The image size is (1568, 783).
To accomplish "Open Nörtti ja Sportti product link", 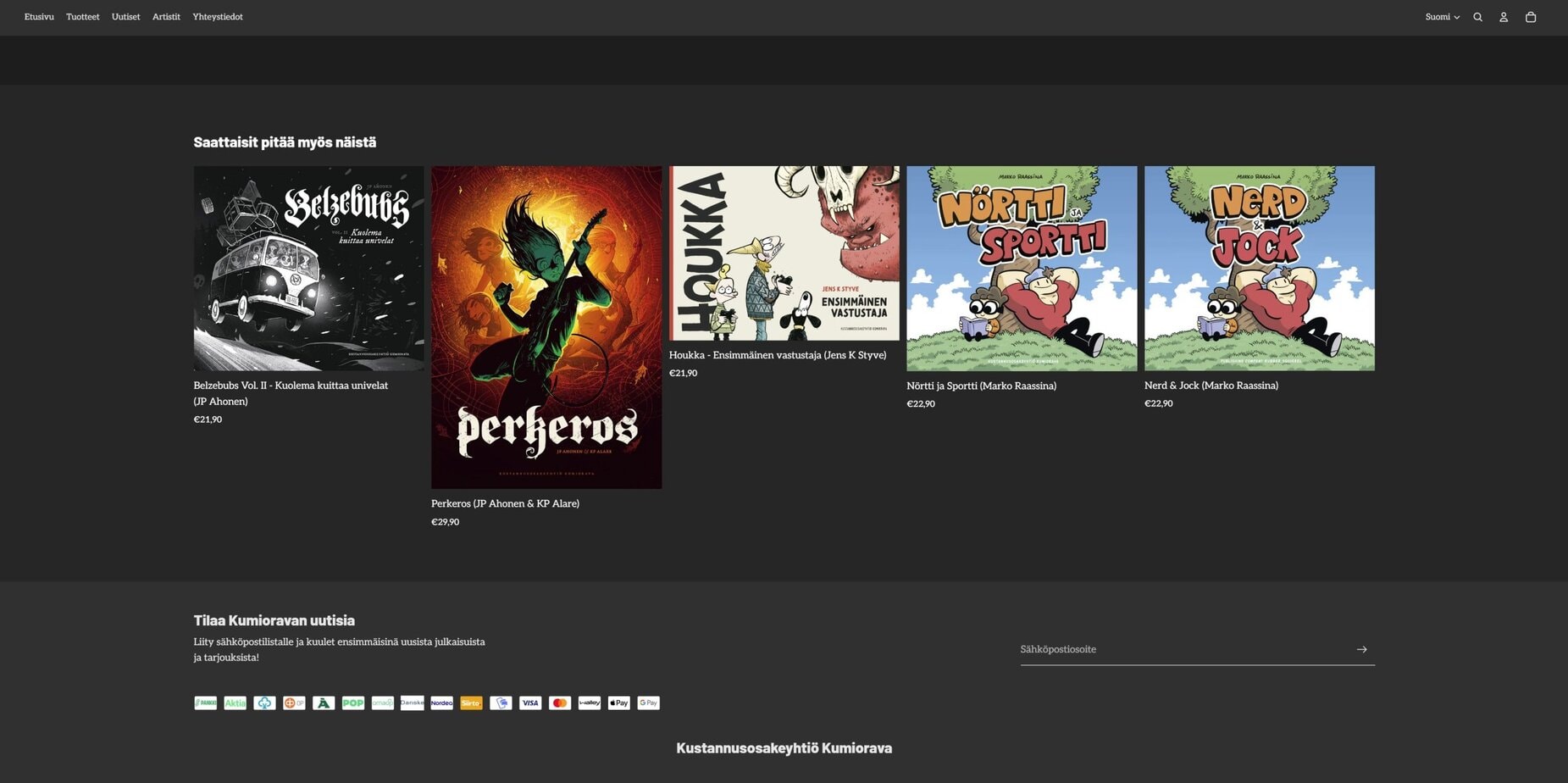I will [x=981, y=386].
